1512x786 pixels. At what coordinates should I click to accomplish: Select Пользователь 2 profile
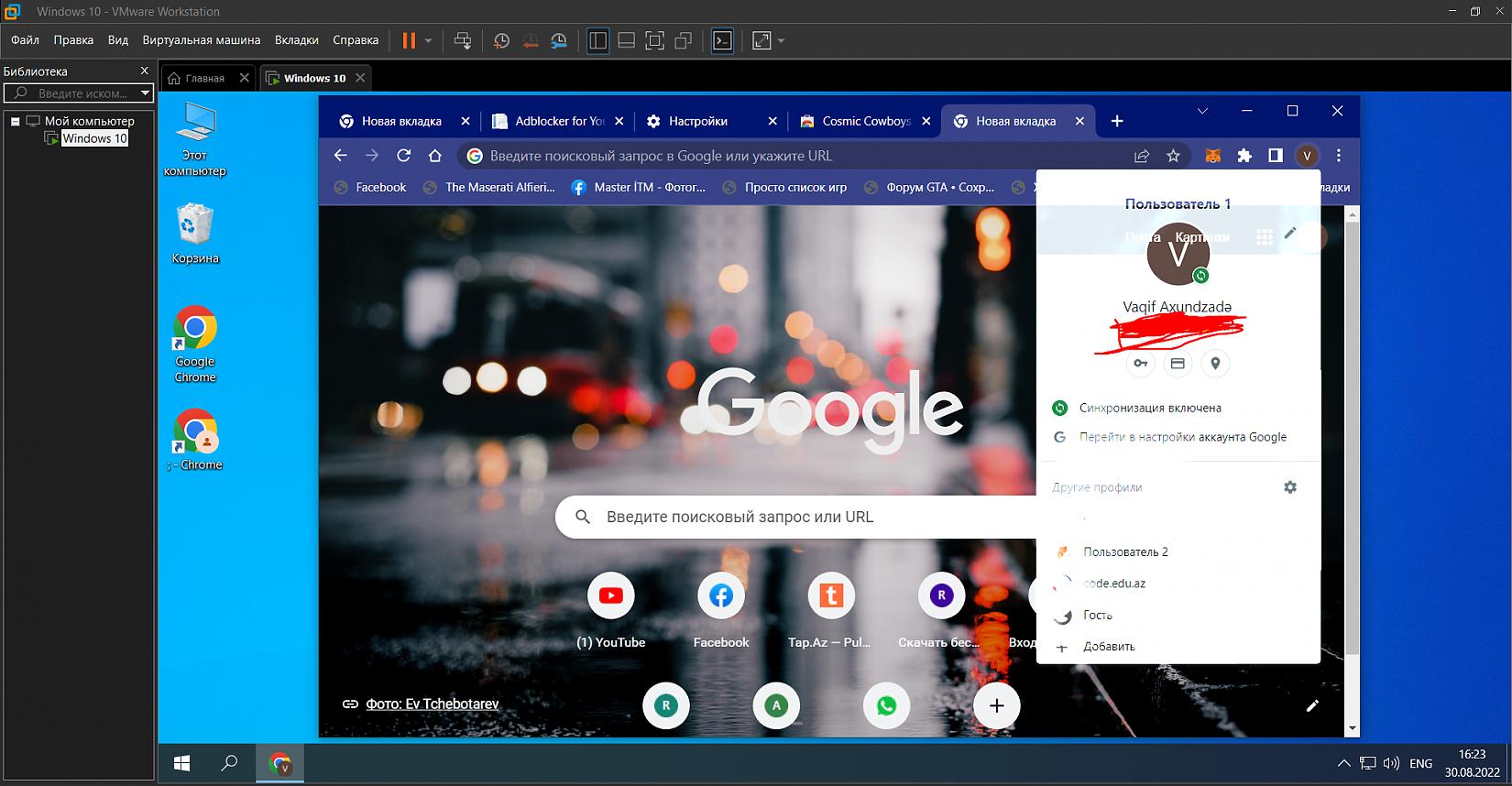(x=1125, y=551)
